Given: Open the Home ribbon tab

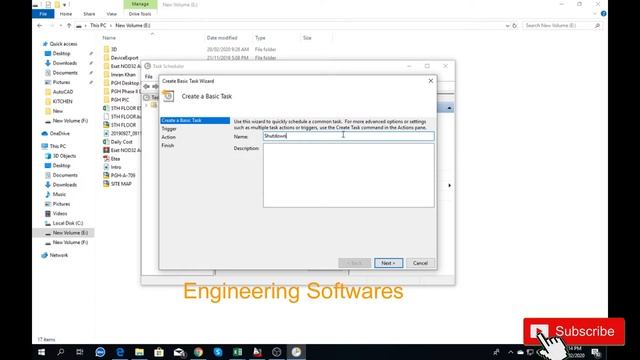Looking at the screenshot, I should [x=66, y=14].
